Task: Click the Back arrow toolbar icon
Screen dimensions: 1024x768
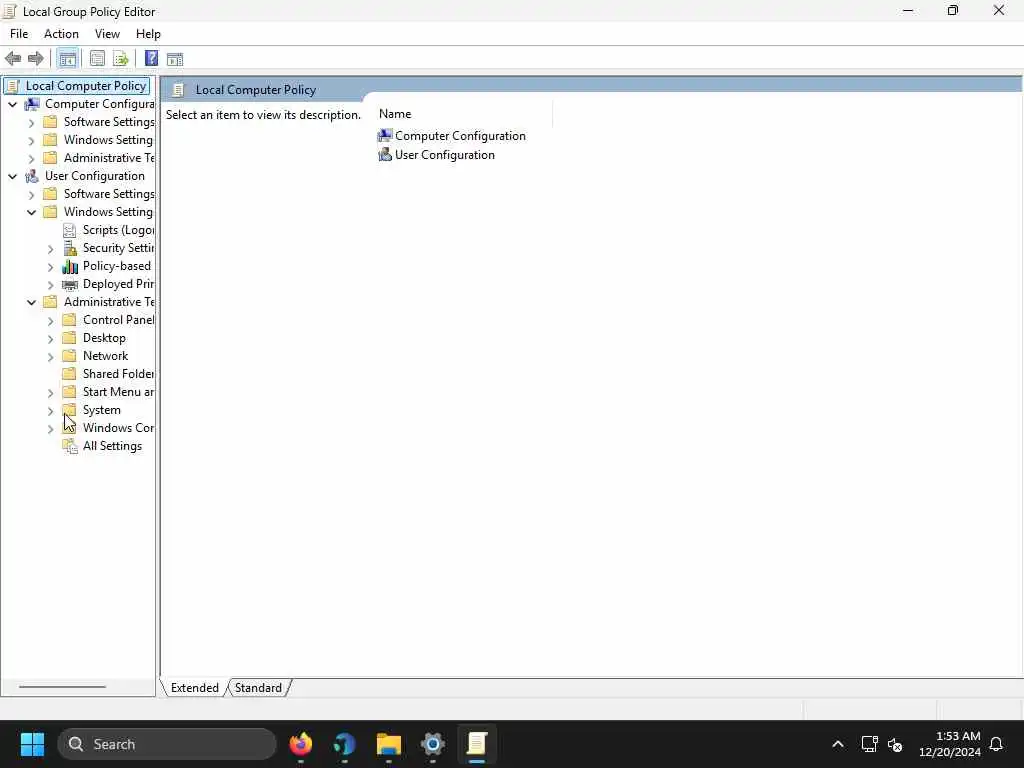Action: 13,59
